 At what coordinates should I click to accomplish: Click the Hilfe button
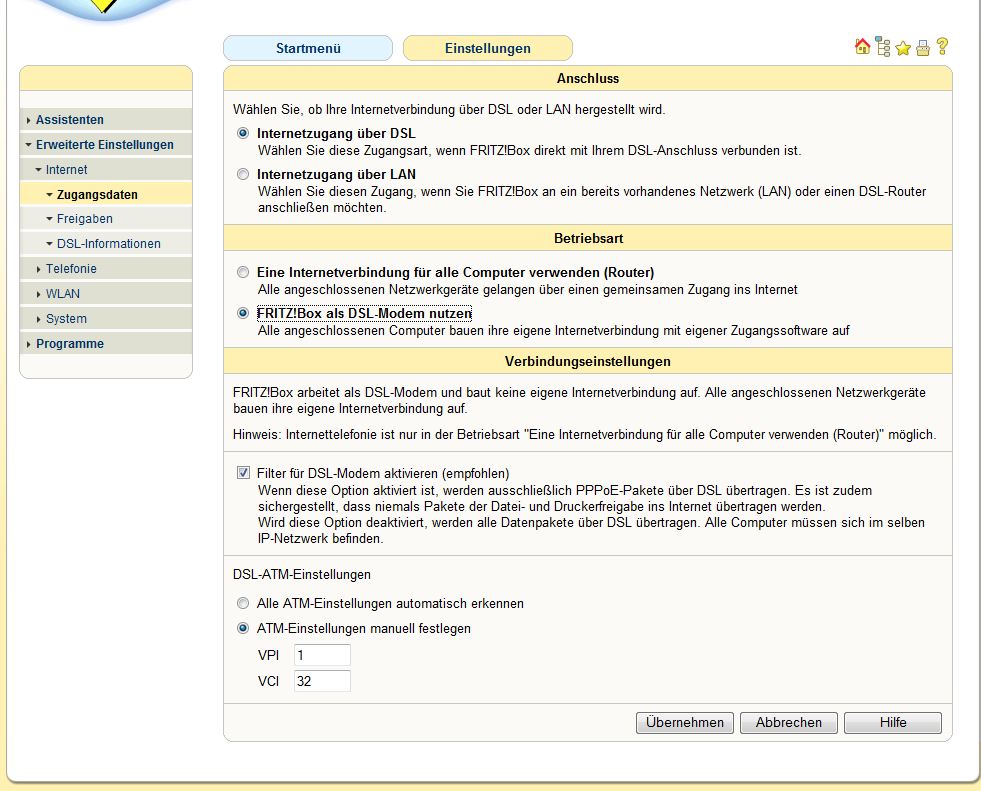point(893,723)
